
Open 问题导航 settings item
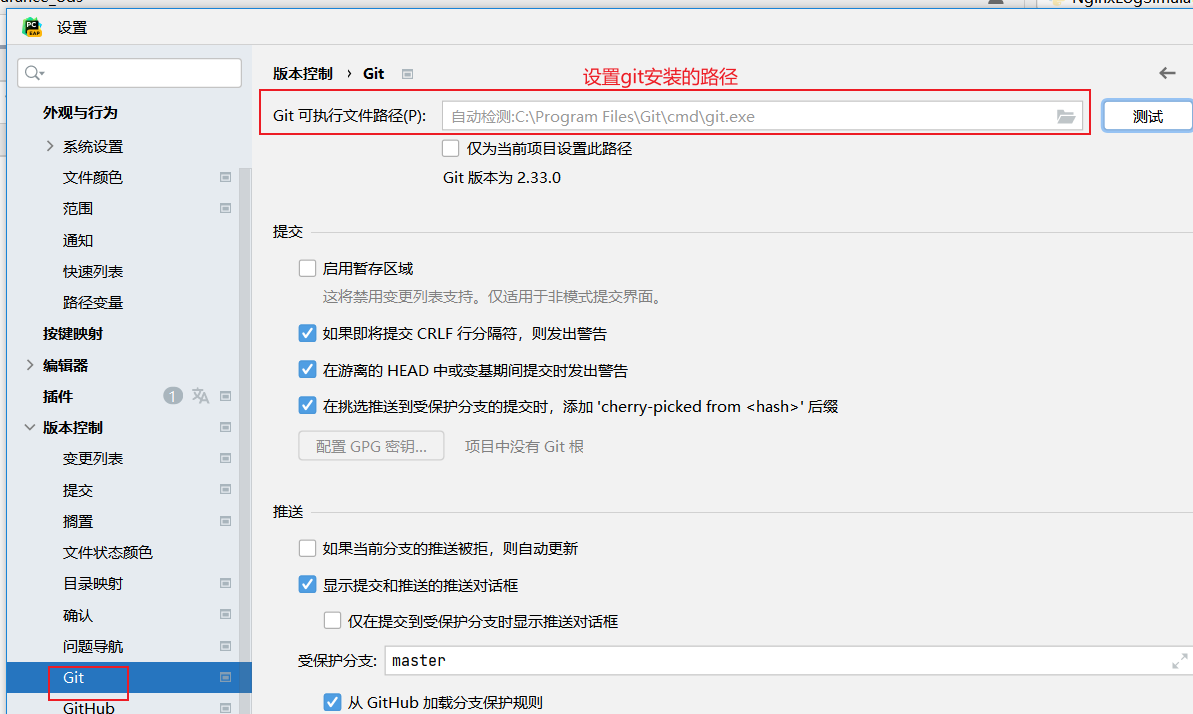(x=92, y=646)
